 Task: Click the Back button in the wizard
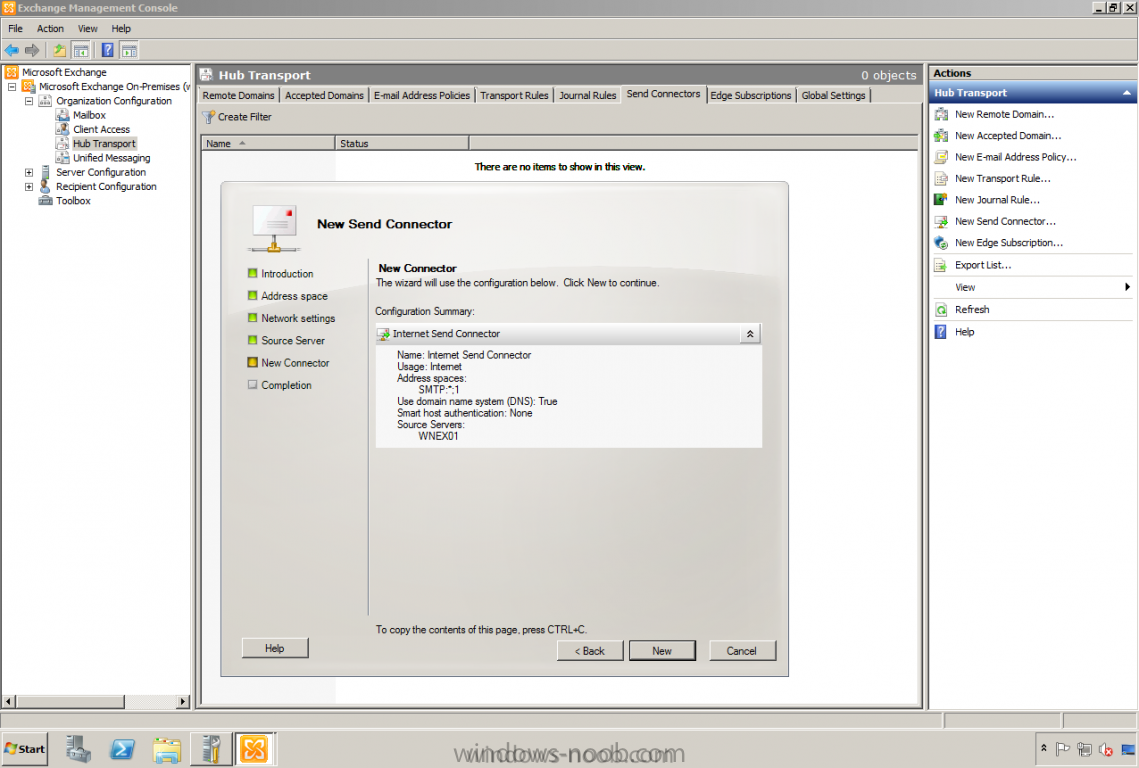coord(590,651)
